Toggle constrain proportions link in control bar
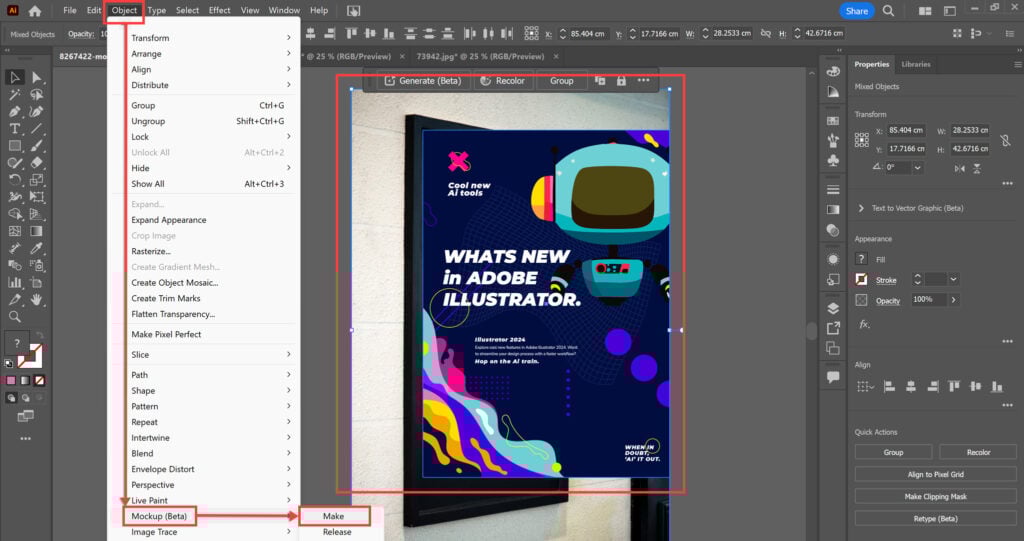This screenshot has width=1024, height=541. click(x=765, y=33)
